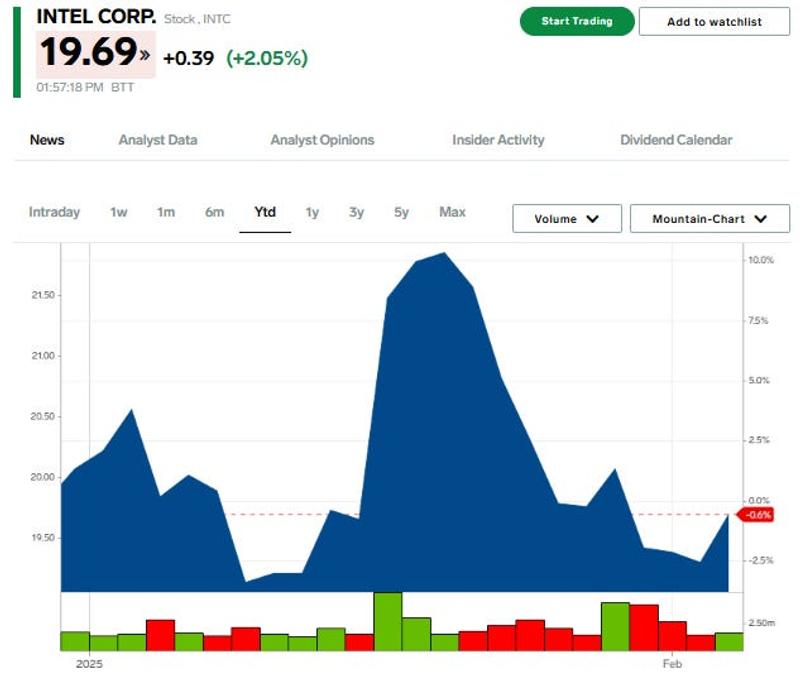The width and height of the screenshot is (800, 680).
Task: Select Intraday chart range
Action: coord(54,212)
